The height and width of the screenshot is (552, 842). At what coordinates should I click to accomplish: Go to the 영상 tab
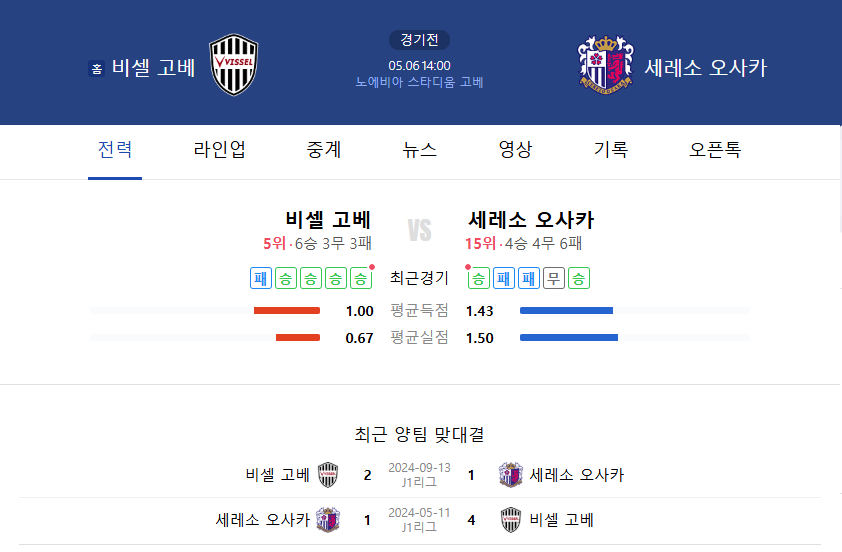pos(515,149)
